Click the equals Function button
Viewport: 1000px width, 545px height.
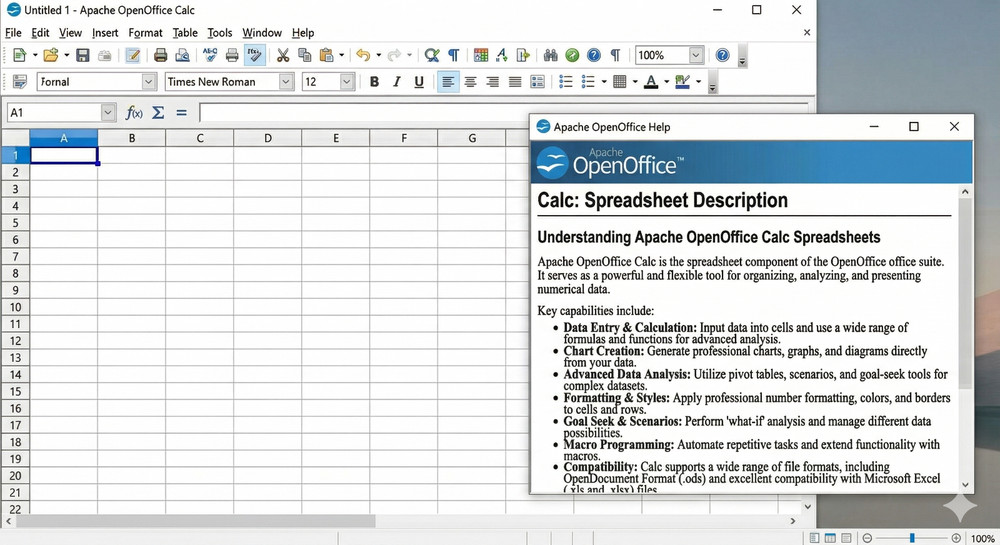[182, 113]
